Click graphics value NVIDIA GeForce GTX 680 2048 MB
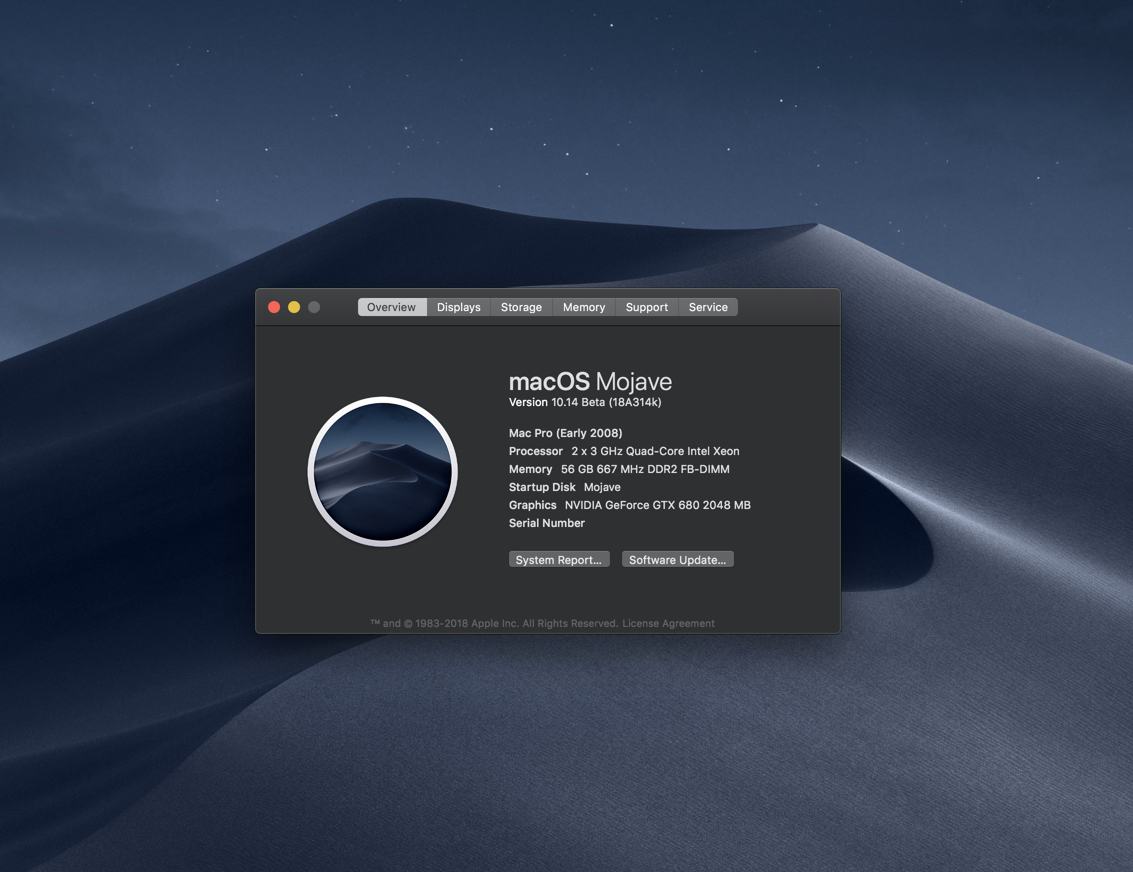Viewport: 1133px width, 872px height. click(x=658, y=505)
